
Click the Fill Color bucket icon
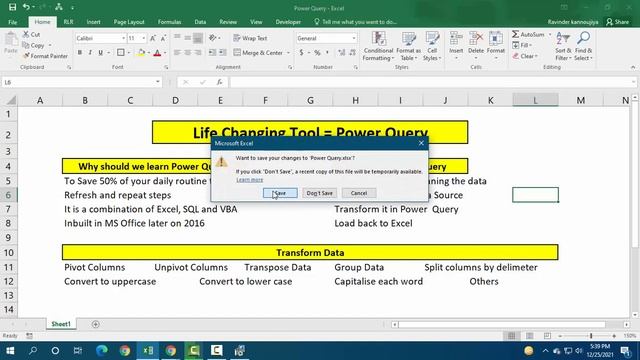click(141, 52)
